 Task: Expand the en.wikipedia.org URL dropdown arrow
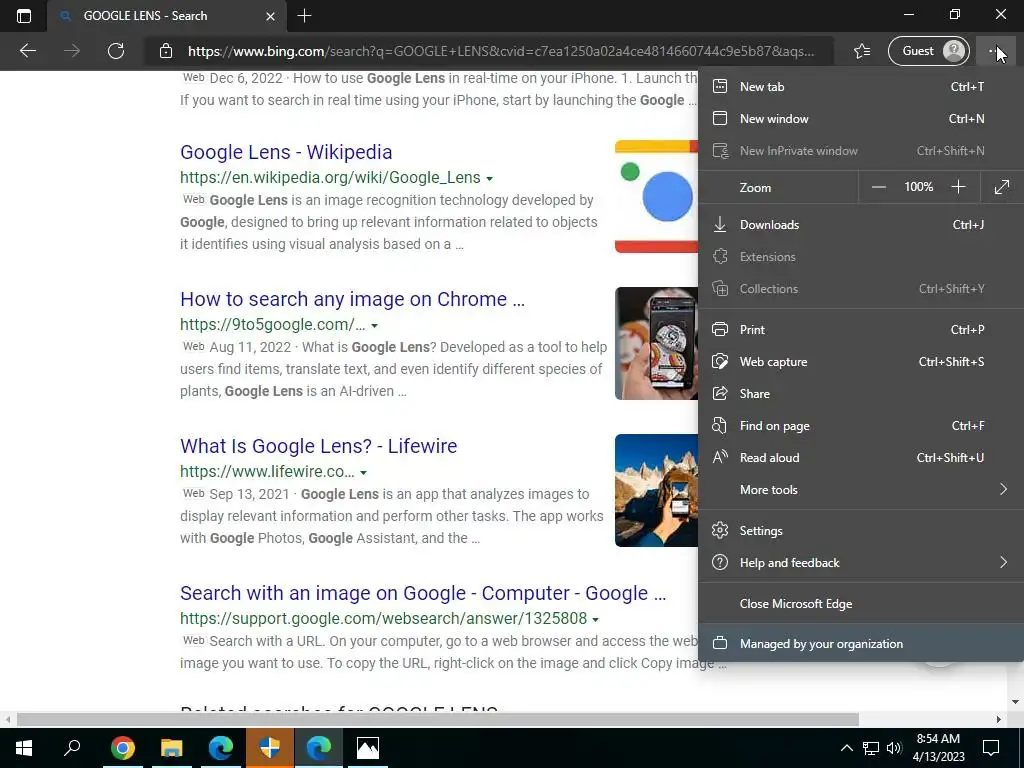489,178
